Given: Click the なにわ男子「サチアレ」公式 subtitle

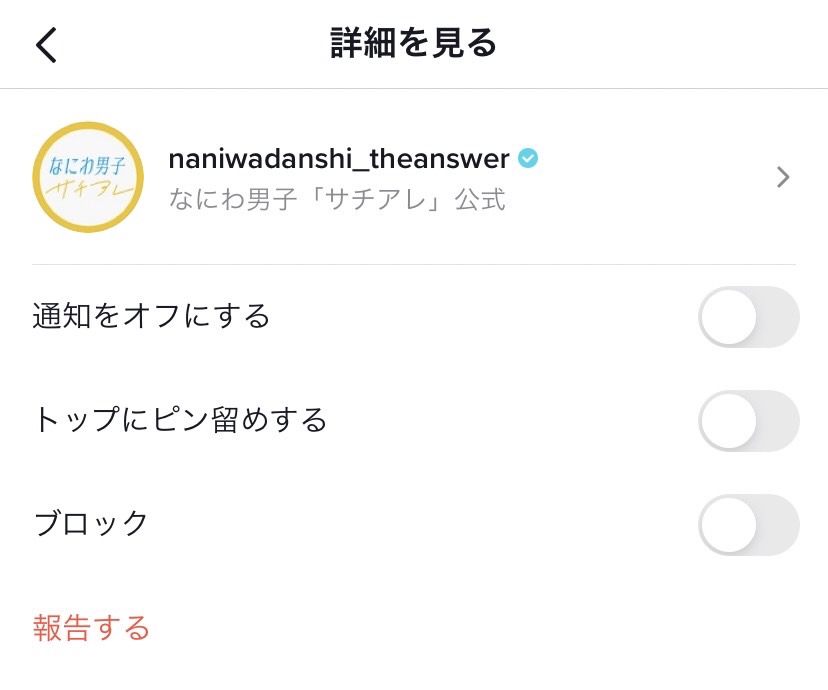Looking at the screenshot, I should click(x=337, y=199).
